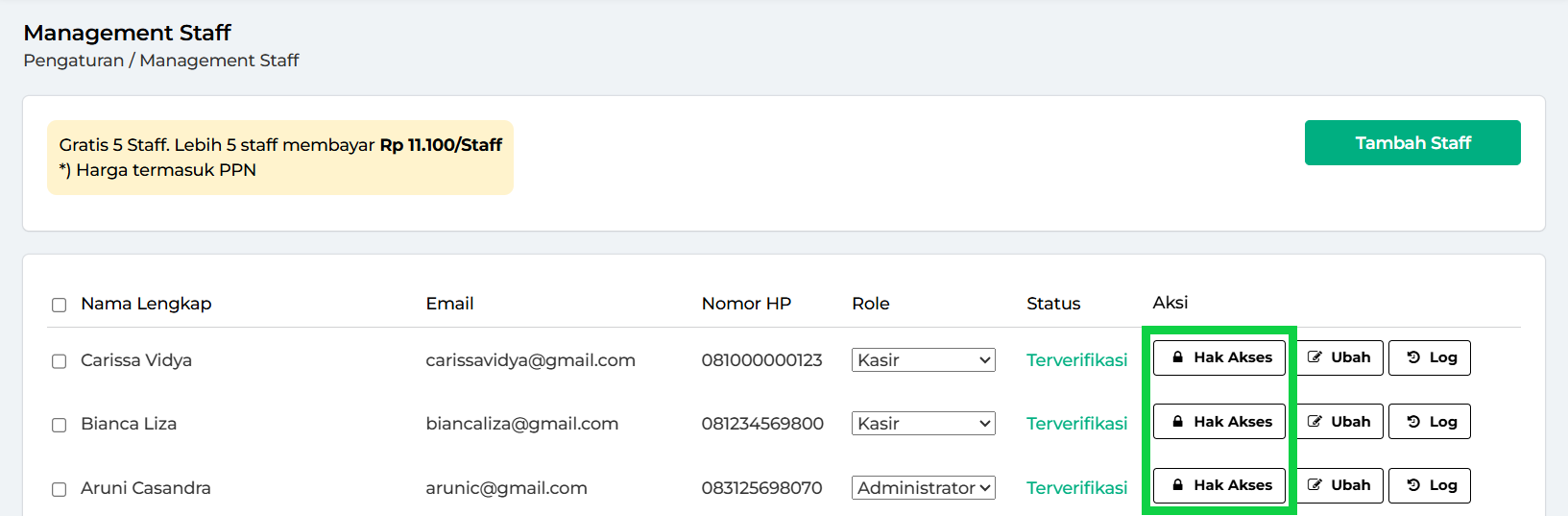Click the edit pencil icon for Bianca Liza
The height and width of the screenshot is (516, 1568).
point(1315,422)
